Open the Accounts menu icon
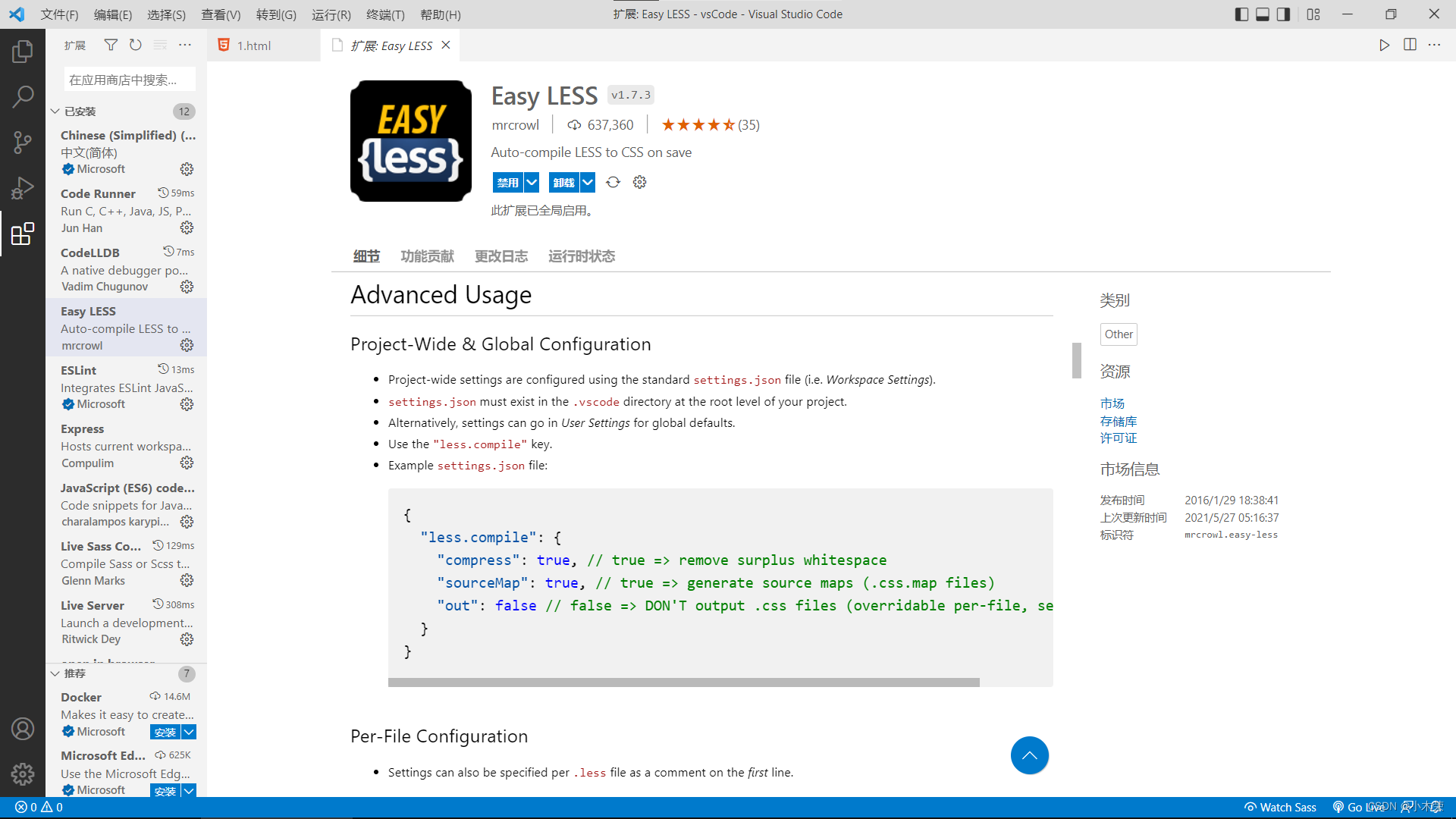1456x819 pixels. [x=23, y=729]
